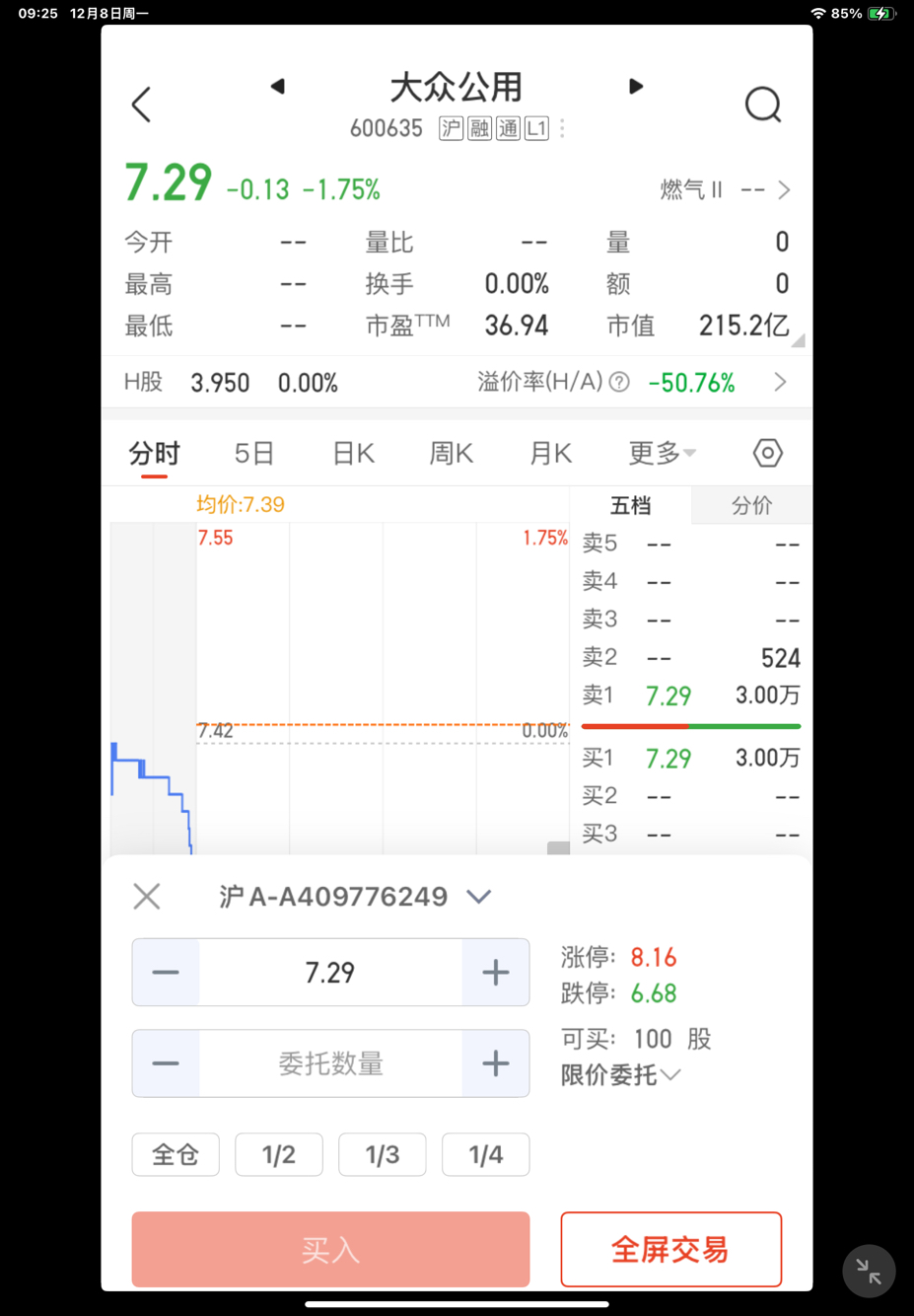The height and width of the screenshot is (1316, 914).
Task: Decrease the order price with minus
Action: pyautogui.click(x=166, y=973)
